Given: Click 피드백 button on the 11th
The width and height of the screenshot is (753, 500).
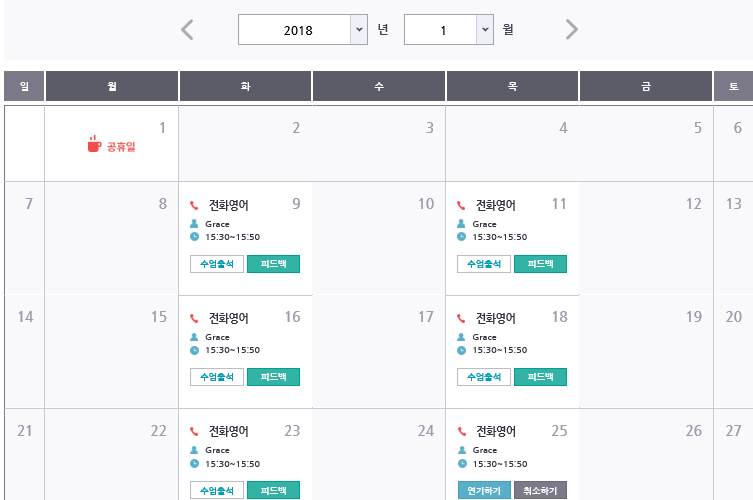Looking at the screenshot, I should tap(540, 264).
